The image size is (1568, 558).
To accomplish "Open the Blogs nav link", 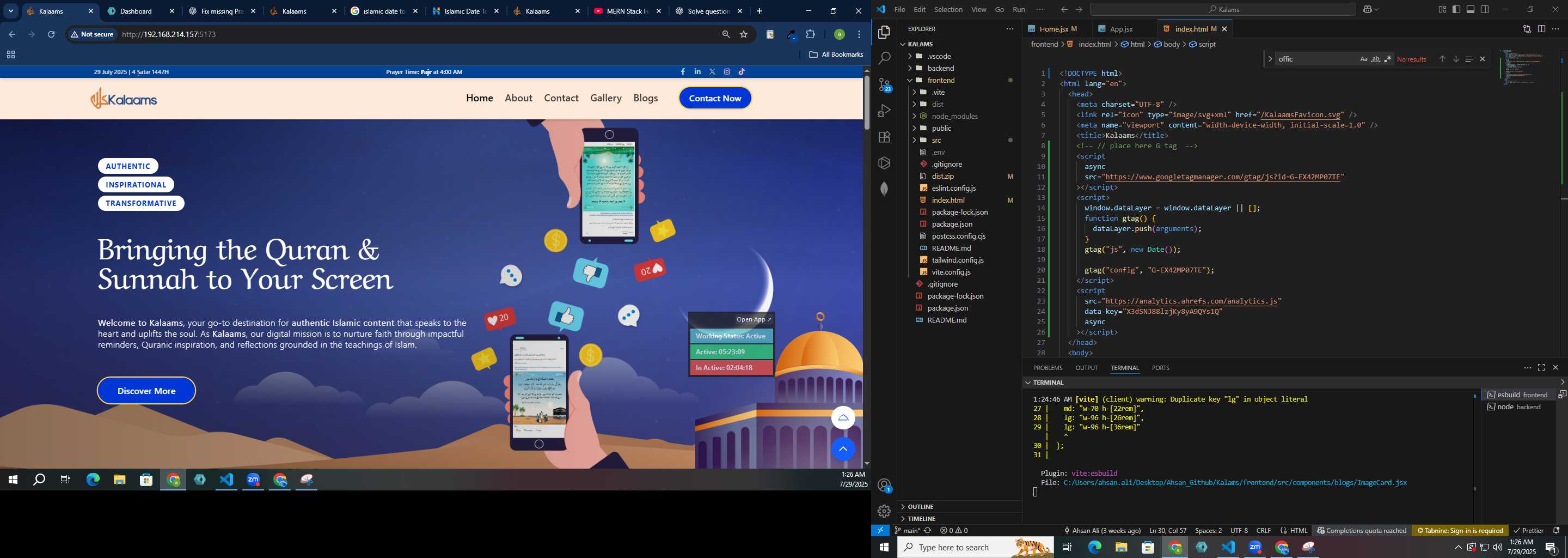I will tap(645, 98).
